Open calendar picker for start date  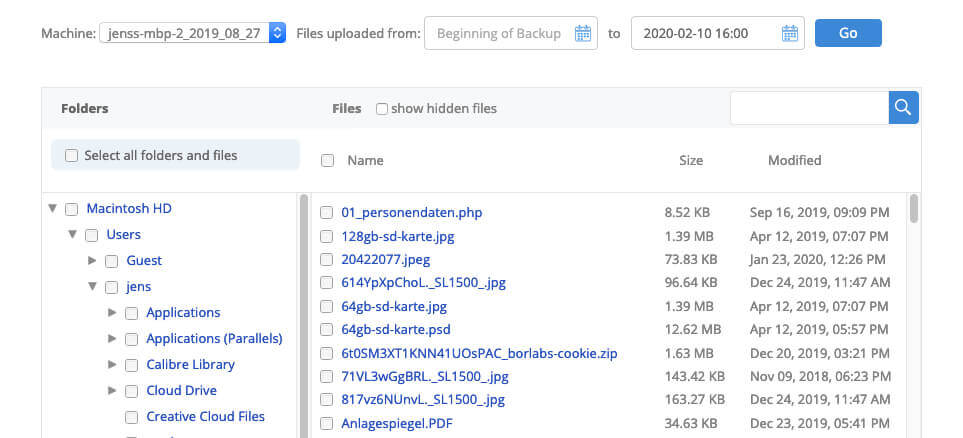pos(583,34)
